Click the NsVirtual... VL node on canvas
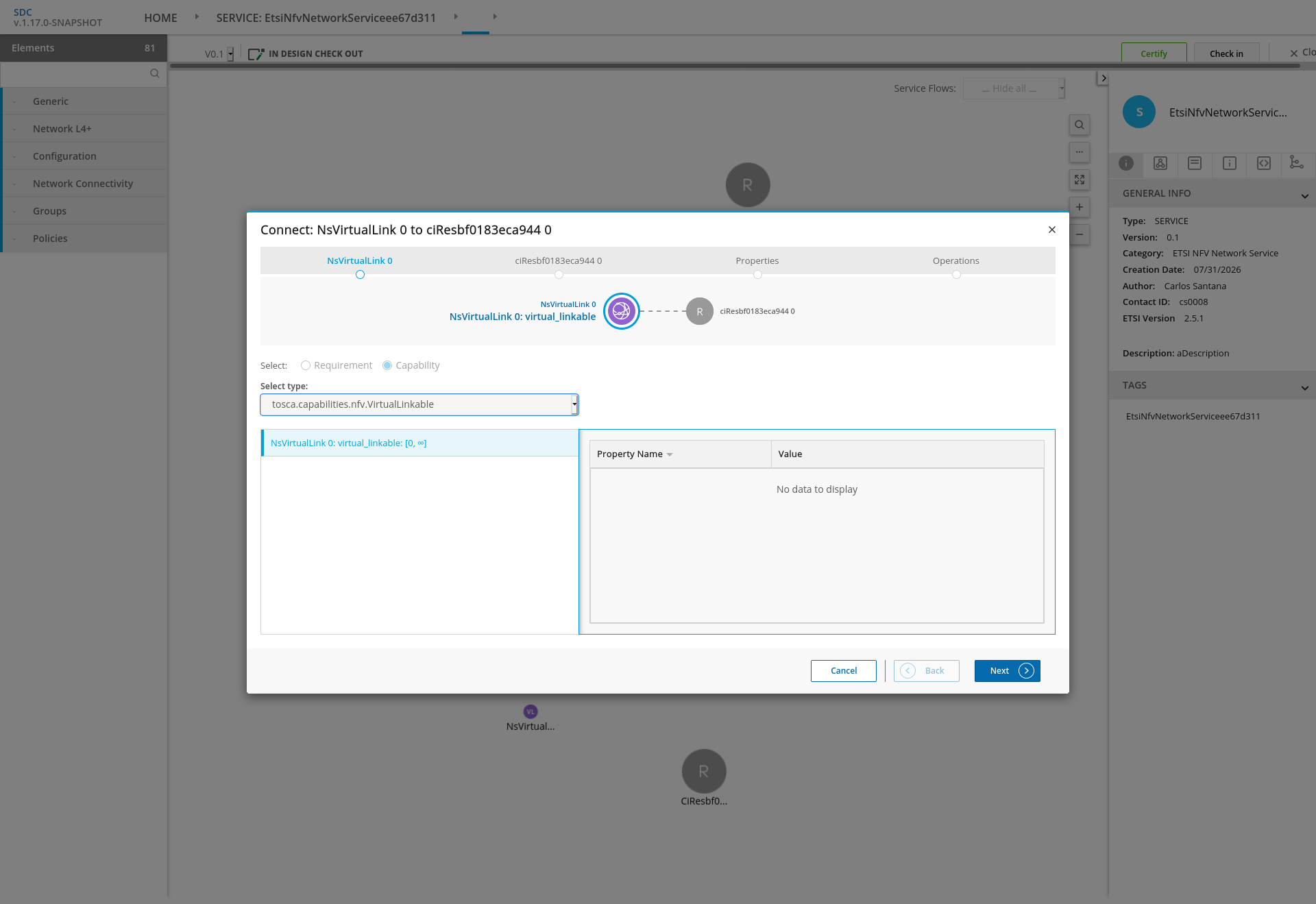Viewport: 1316px width, 904px height. (531, 711)
